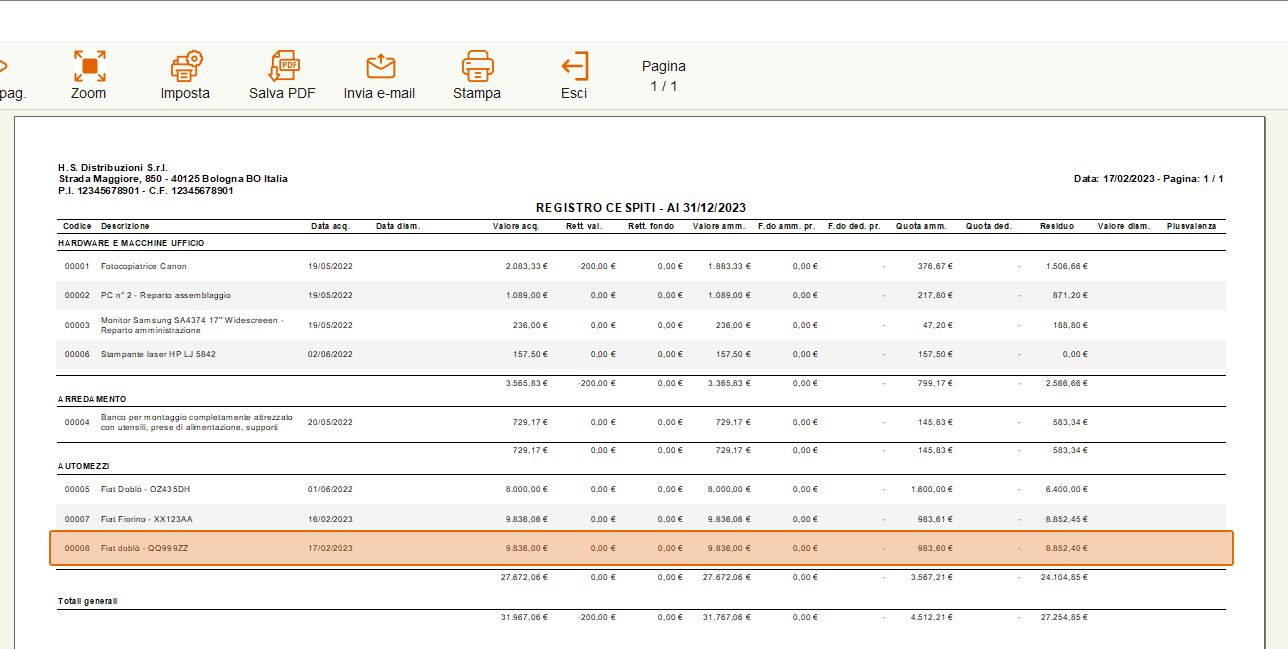Click the Valore acq. column header
Image resolution: width=1288 pixels, height=649 pixels.
516,226
